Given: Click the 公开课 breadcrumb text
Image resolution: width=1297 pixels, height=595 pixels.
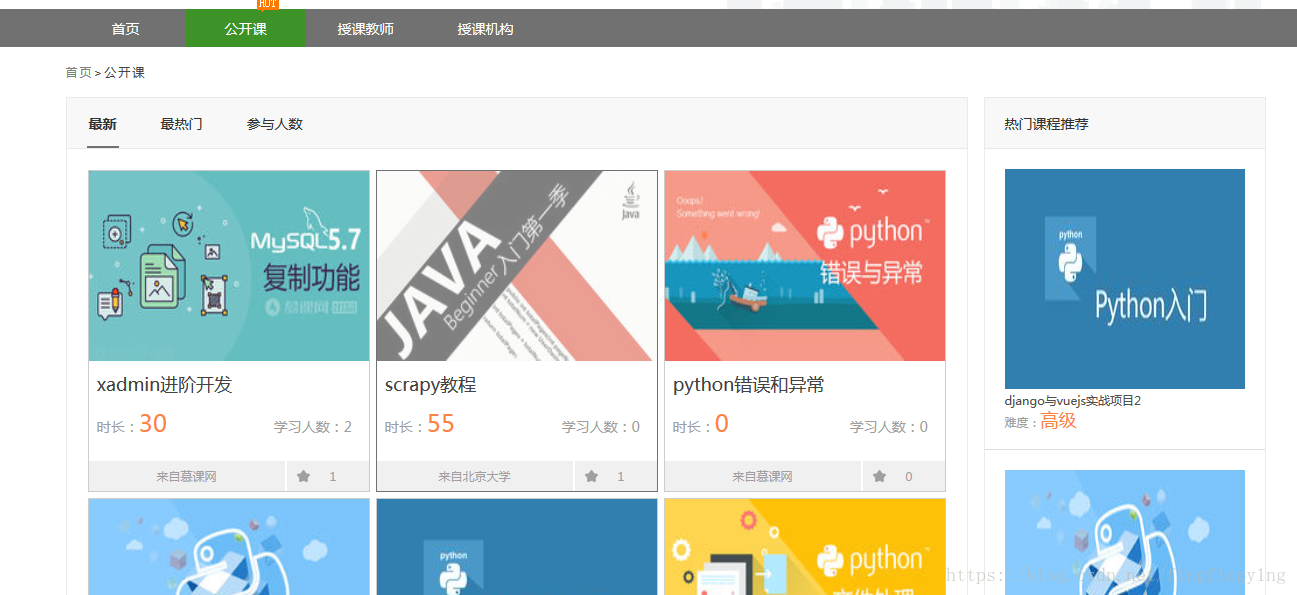Looking at the screenshot, I should [125, 73].
